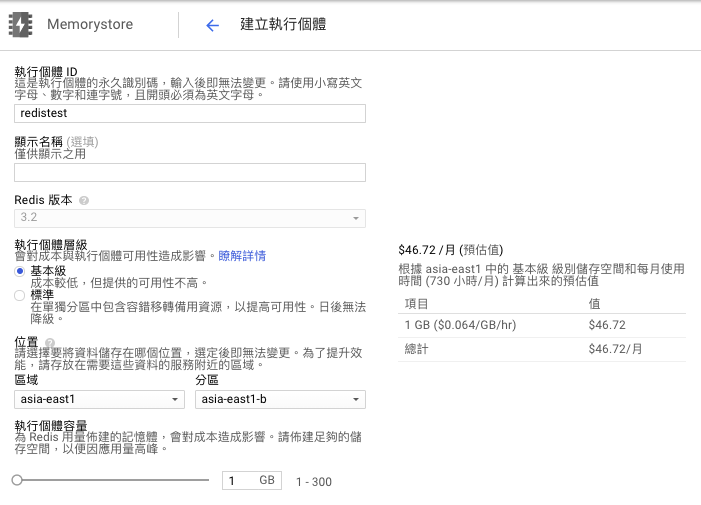Open the 區域 asia-east1 dropdown
Viewport: 701px width, 505px height.
[x=99, y=399]
